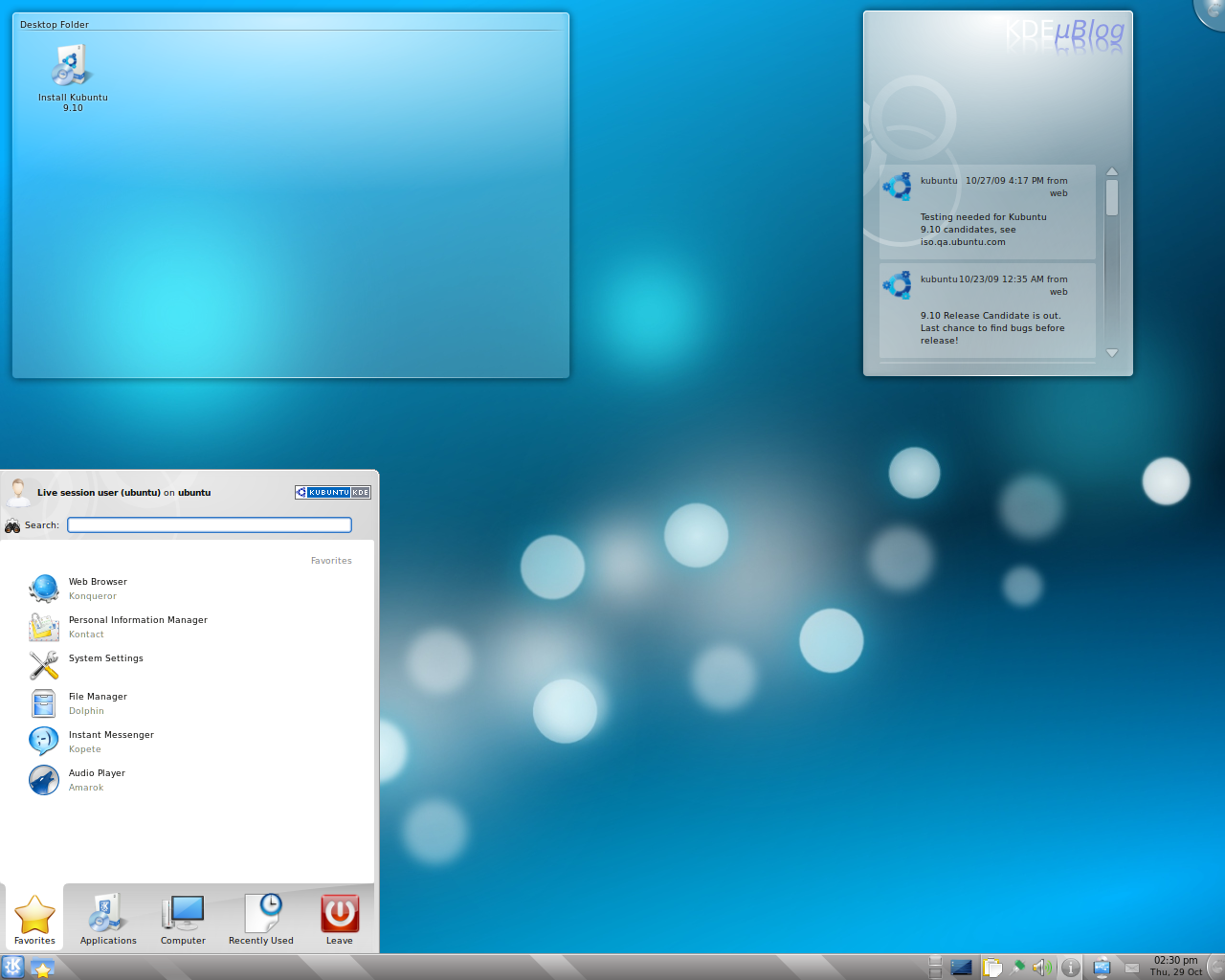Viewport: 1225px width, 980px height.
Task: Launch Konqueror Web Browser from Favorites
Action: [x=190, y=589]
